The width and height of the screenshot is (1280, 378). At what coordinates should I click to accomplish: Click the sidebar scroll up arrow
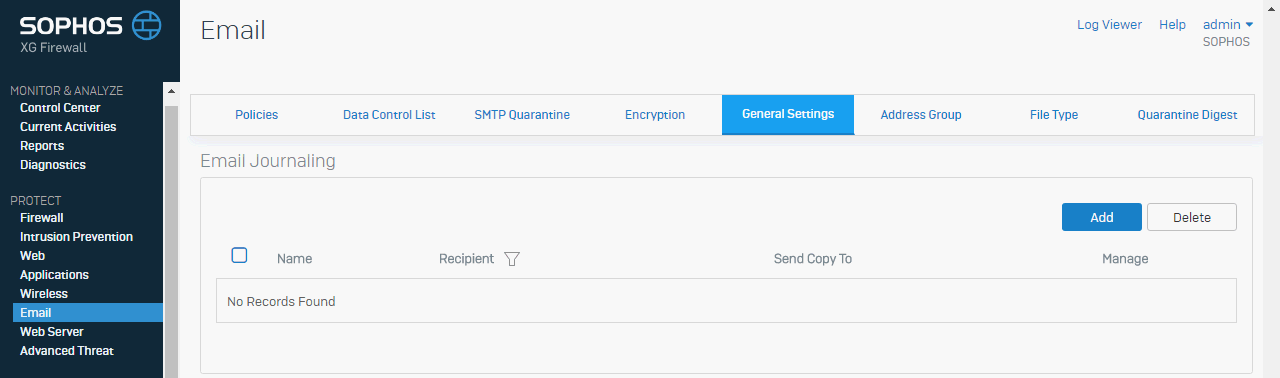pos(171,91)
